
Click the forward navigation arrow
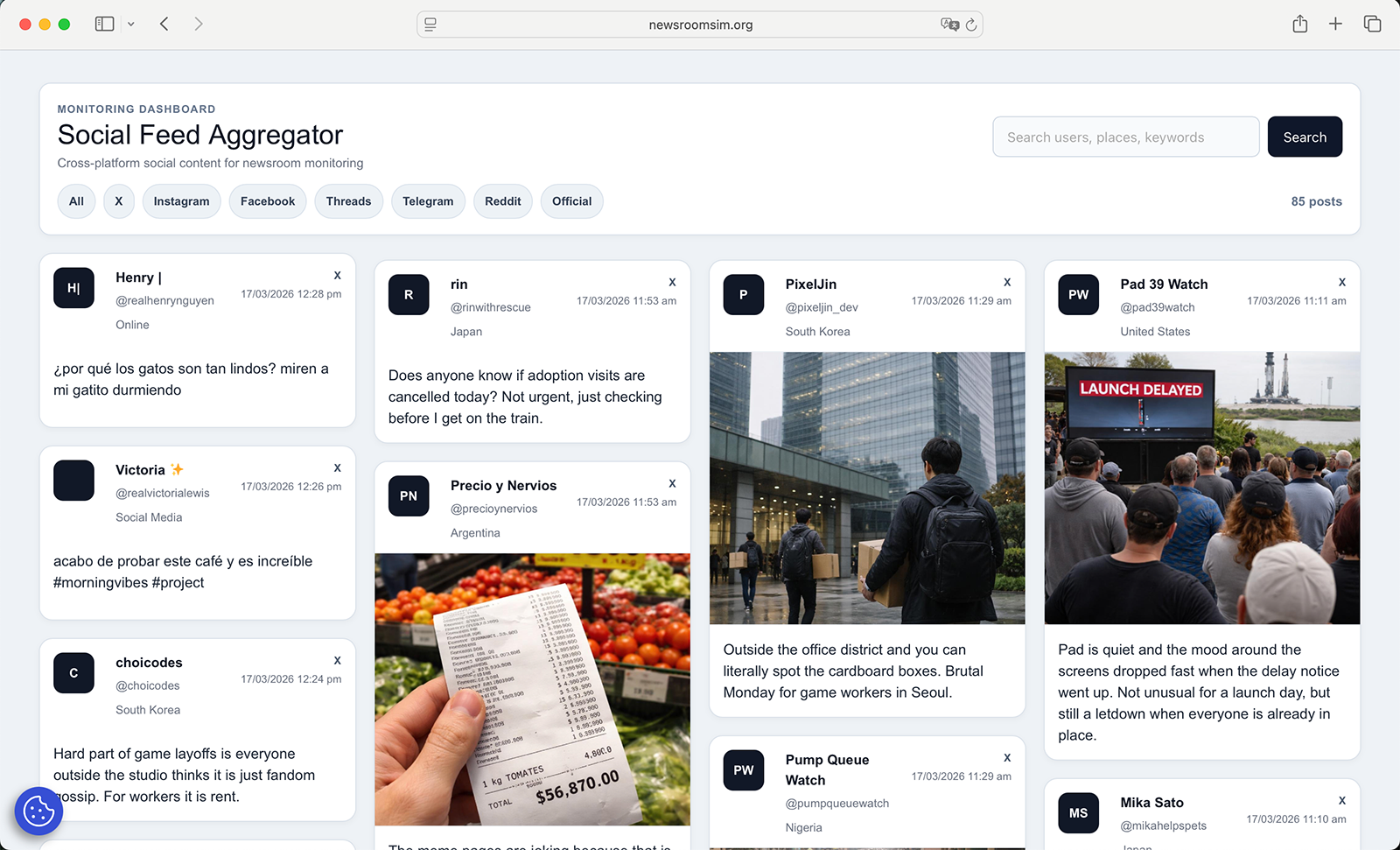coord(199,24)
